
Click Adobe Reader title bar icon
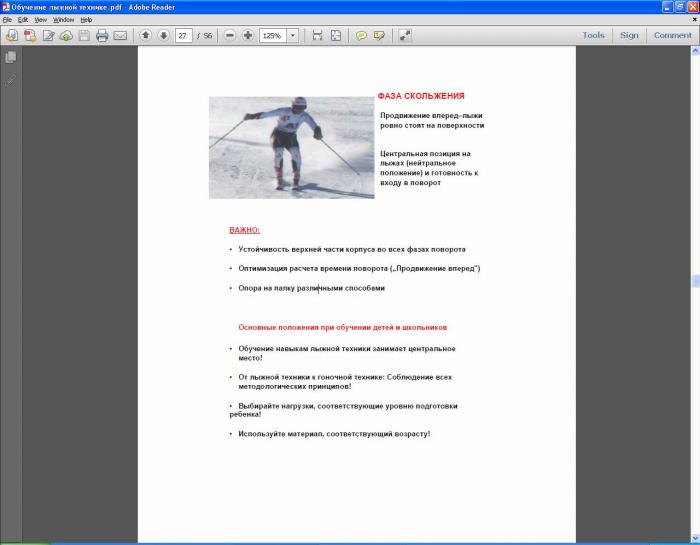tap(6, 7)
